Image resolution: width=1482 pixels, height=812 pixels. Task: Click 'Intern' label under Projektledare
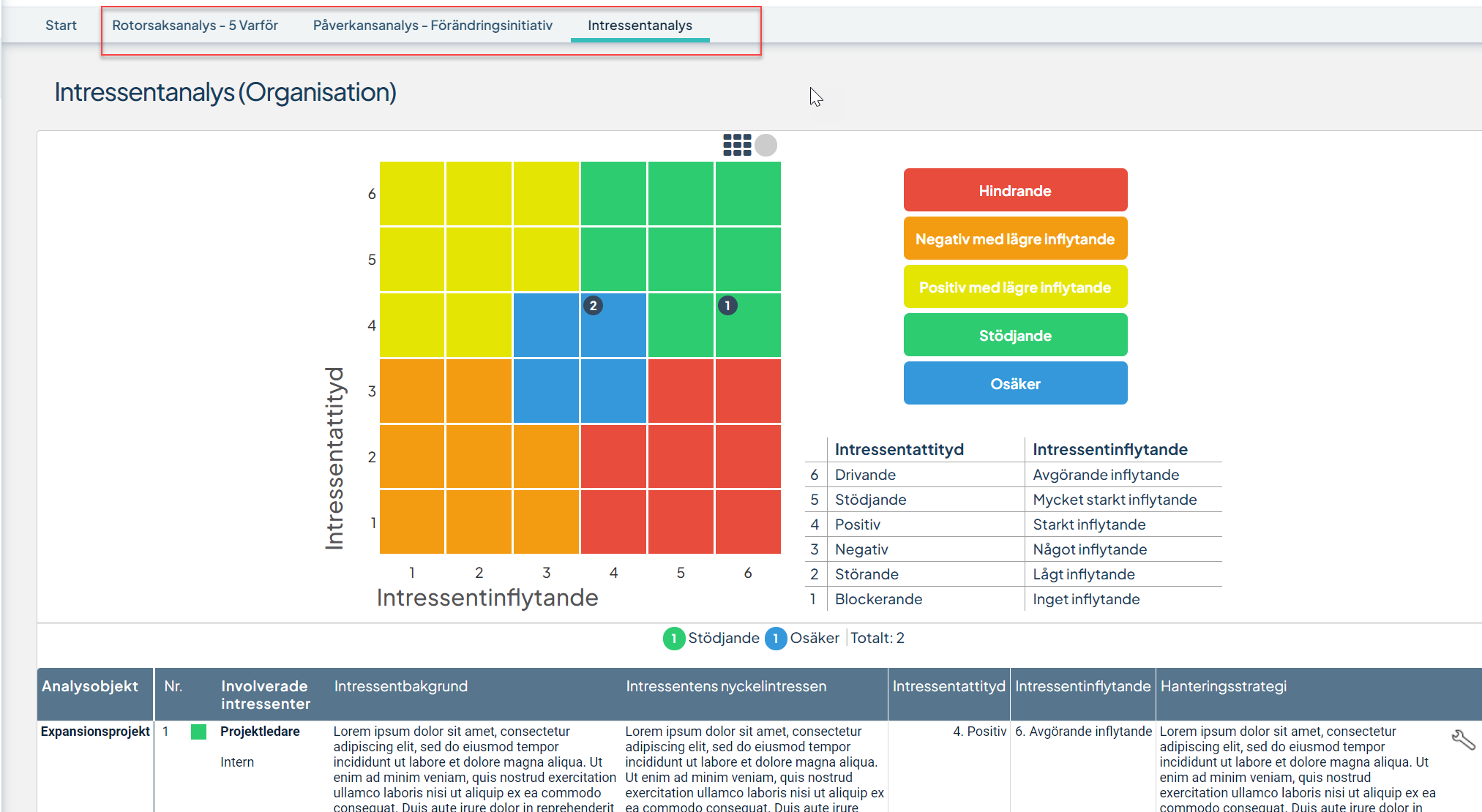tap(237, 762)
